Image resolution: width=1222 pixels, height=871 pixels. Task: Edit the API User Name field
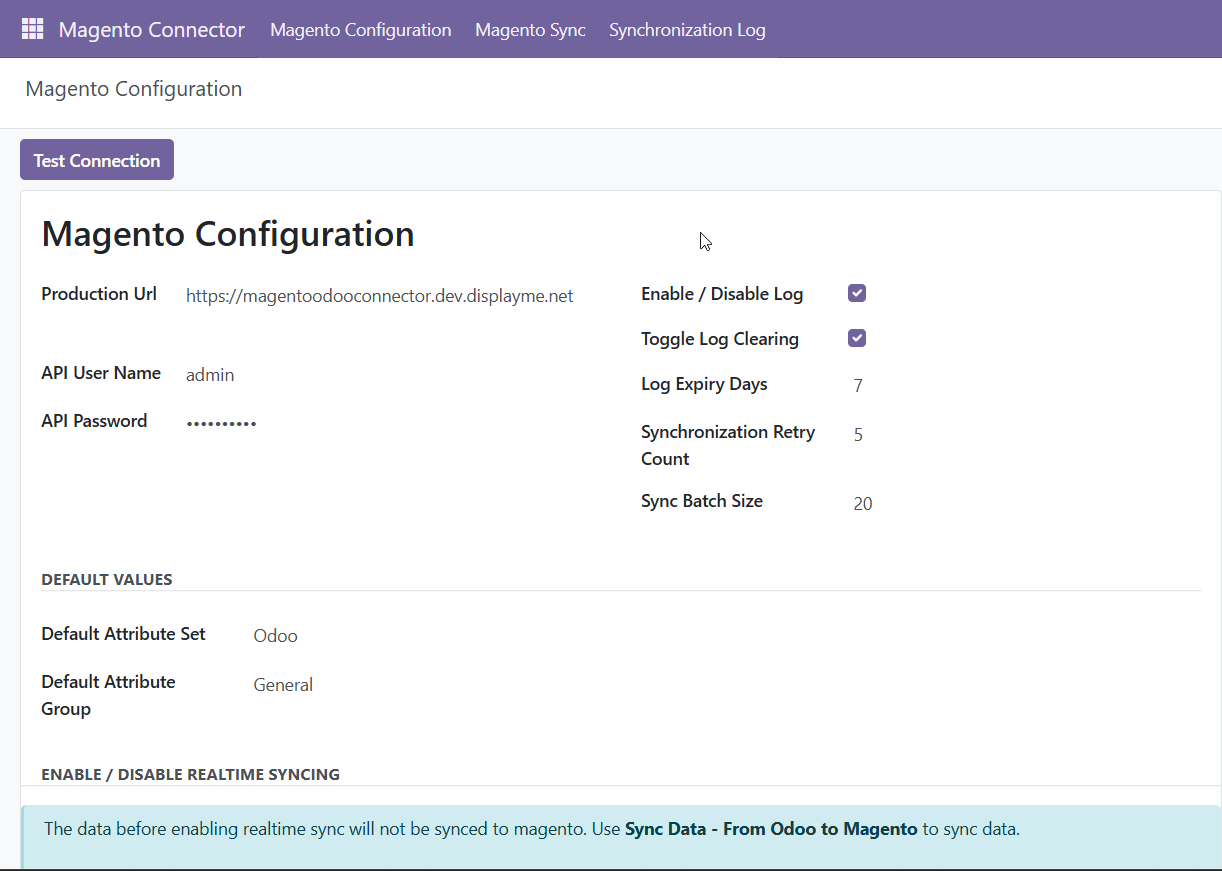210,374
